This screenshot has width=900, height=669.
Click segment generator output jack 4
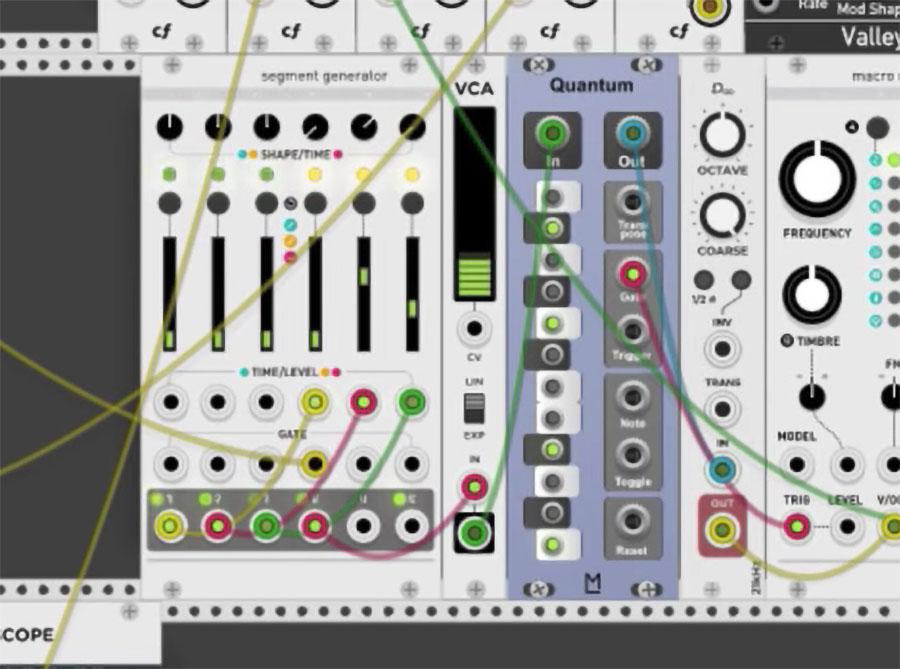[x=314, y=525]
